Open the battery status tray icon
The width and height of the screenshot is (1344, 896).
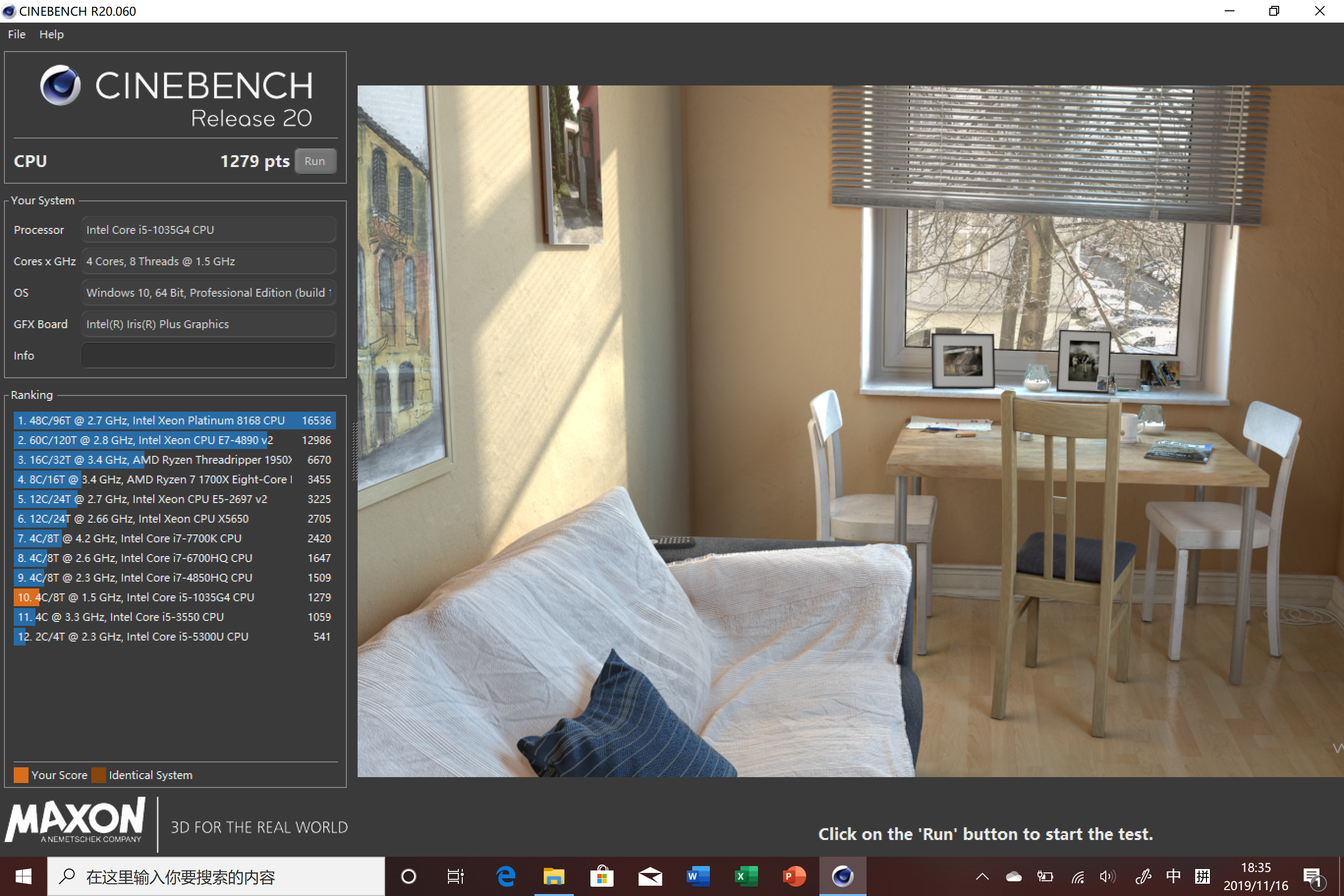point(1045,876)
